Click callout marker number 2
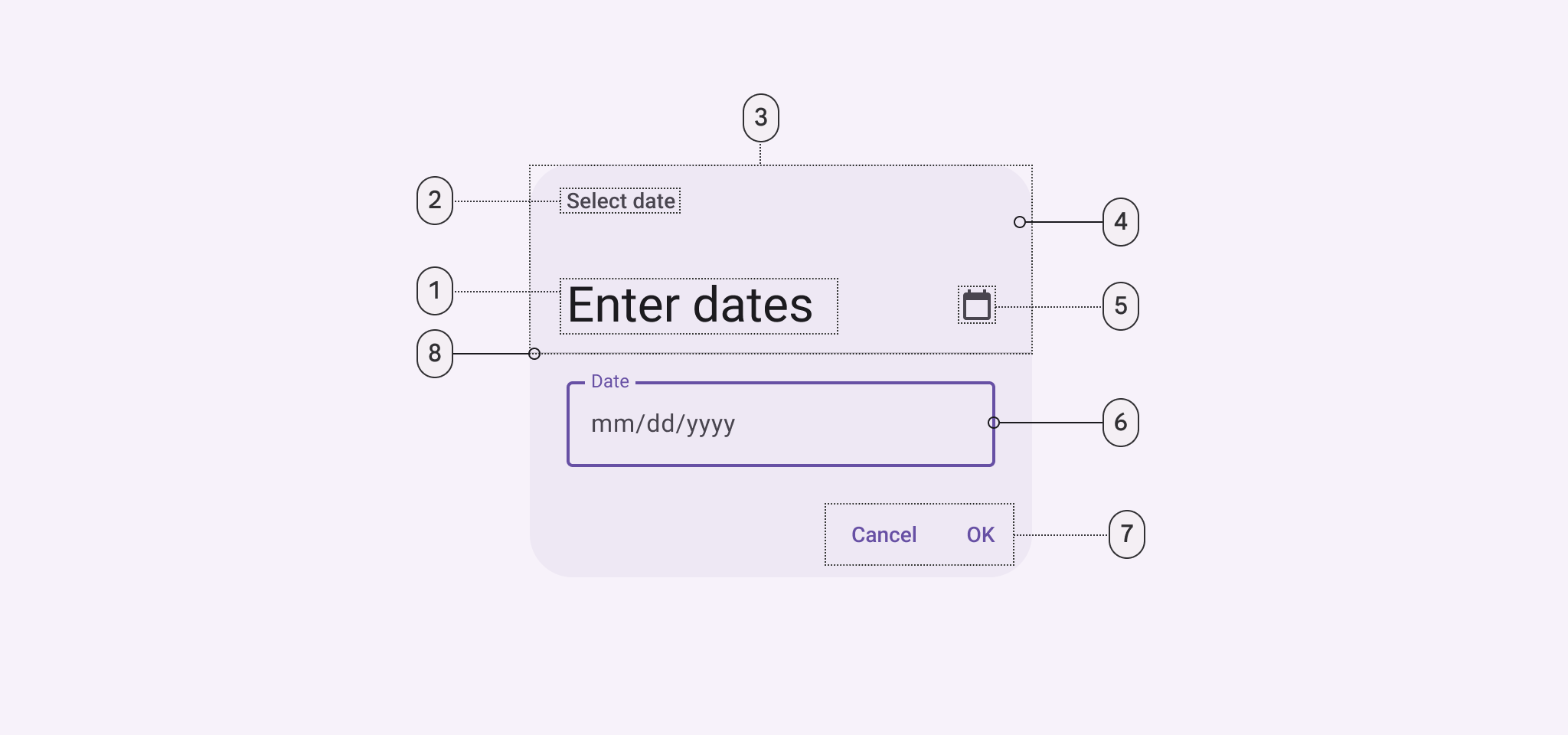1568x735 pixels. click(435, 201)
